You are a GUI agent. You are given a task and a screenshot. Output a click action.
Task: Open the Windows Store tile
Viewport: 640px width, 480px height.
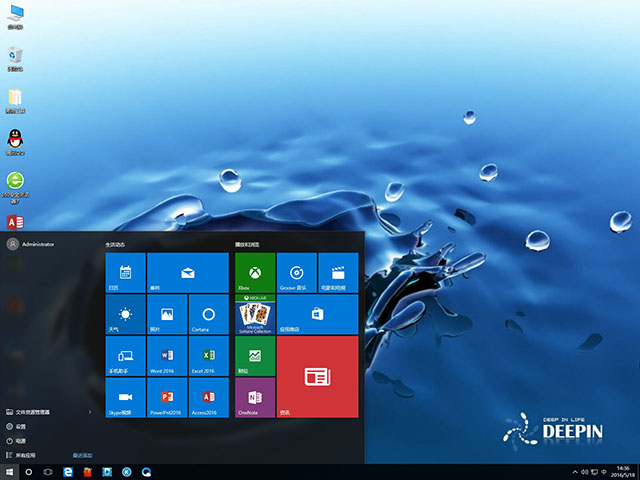pyautogui.click(x=317, y=314)
